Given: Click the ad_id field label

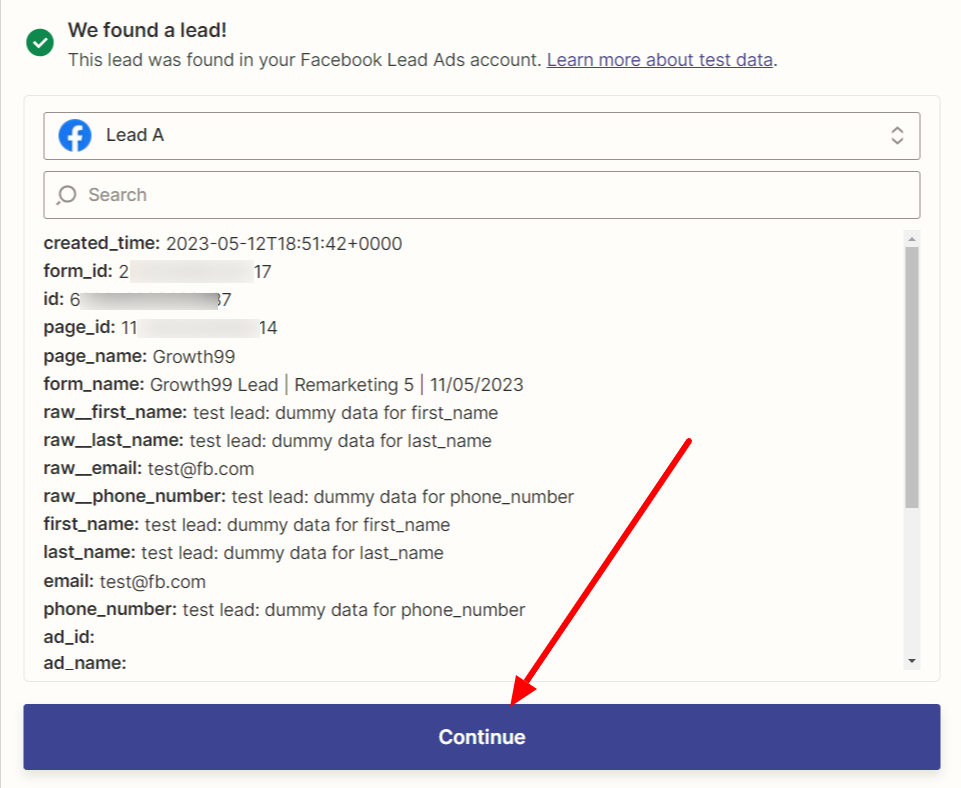Looking at the screenshot, I should (69, 637).
